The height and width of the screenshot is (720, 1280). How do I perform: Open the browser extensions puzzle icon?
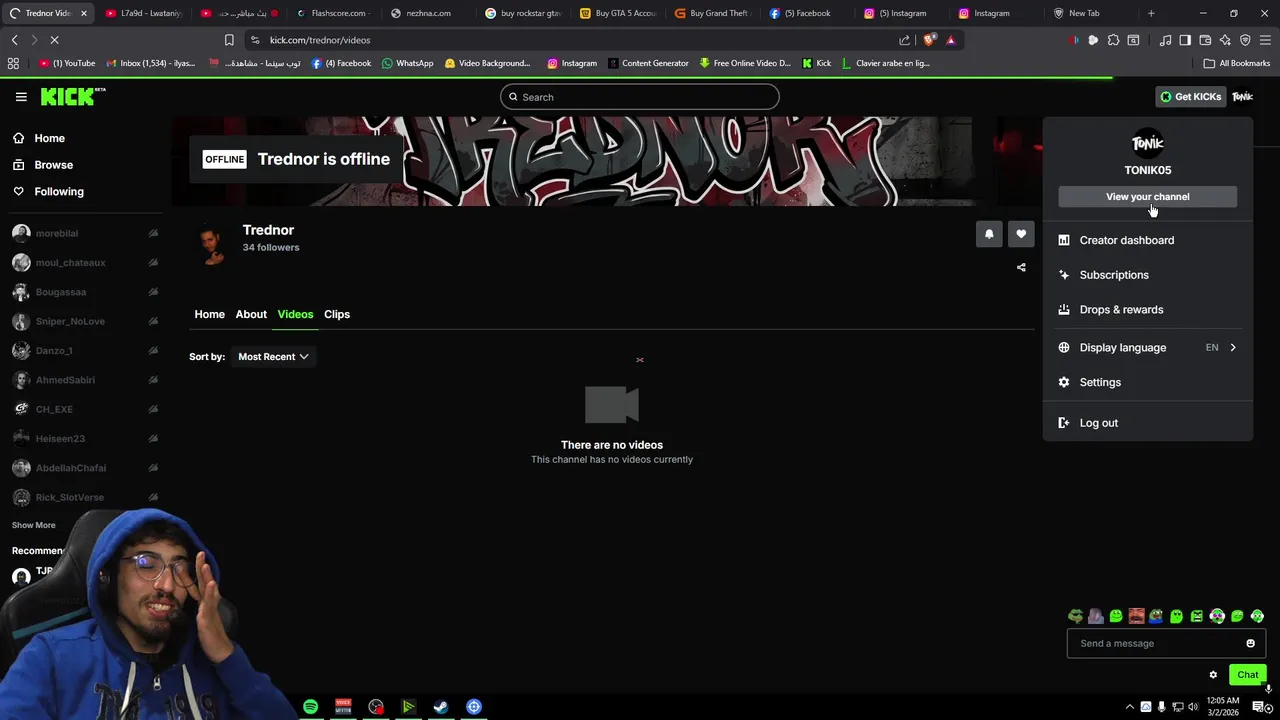pyautogui.click(x=1113, y=40)
